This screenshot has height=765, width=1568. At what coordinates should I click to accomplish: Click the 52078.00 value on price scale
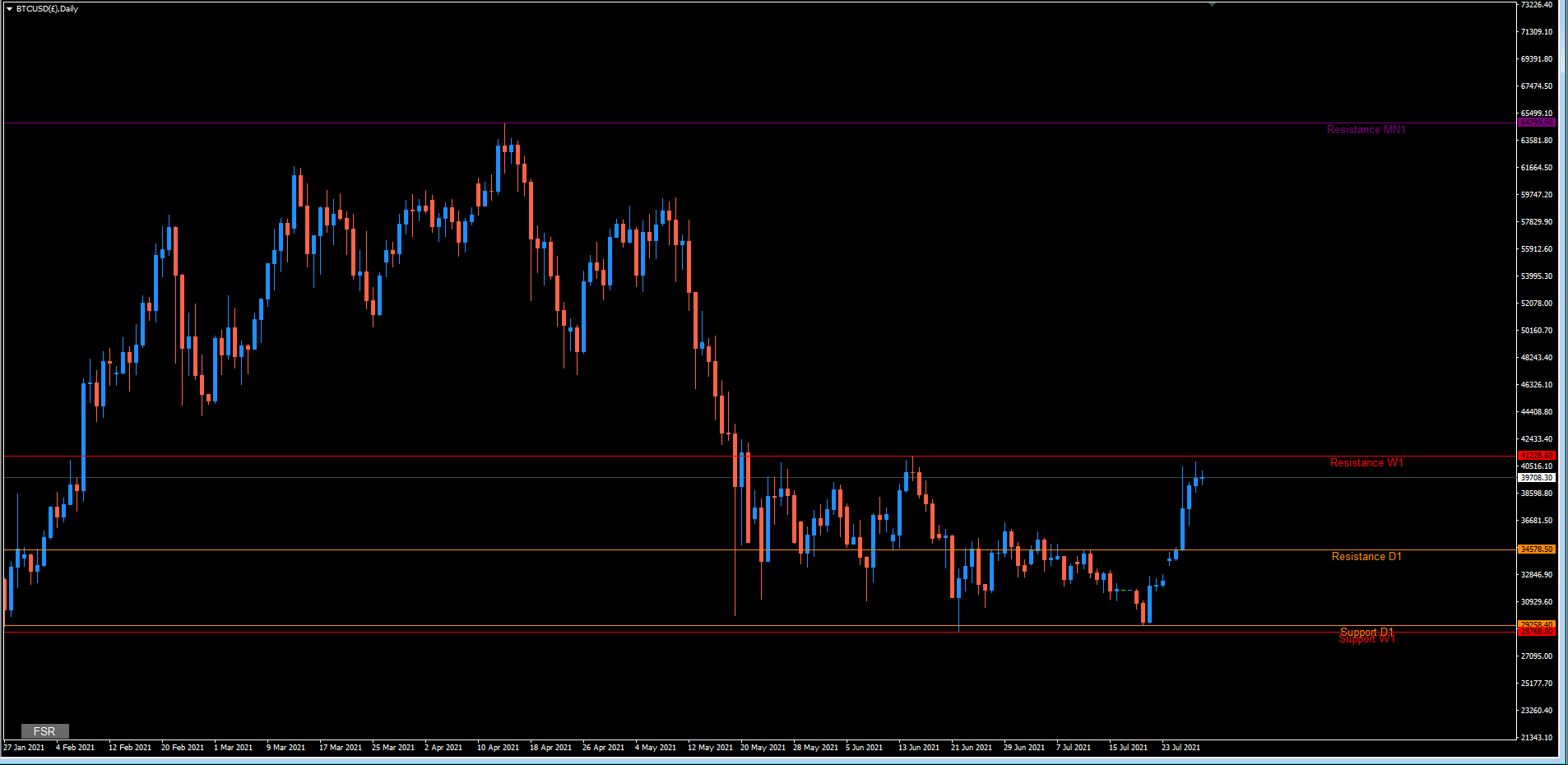click(1537, 304)
